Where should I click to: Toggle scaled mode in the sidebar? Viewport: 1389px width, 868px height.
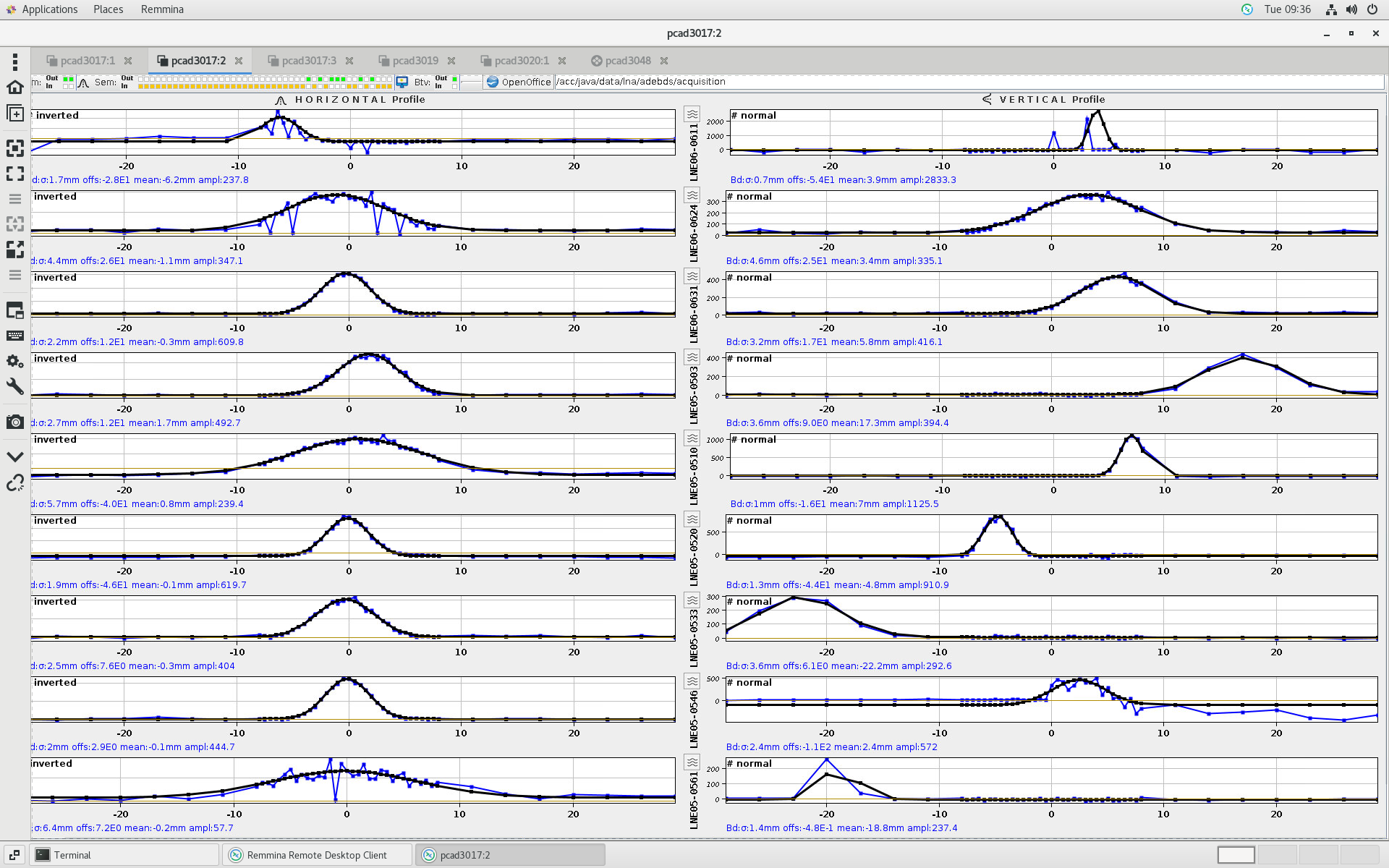(x=14, y=249)
